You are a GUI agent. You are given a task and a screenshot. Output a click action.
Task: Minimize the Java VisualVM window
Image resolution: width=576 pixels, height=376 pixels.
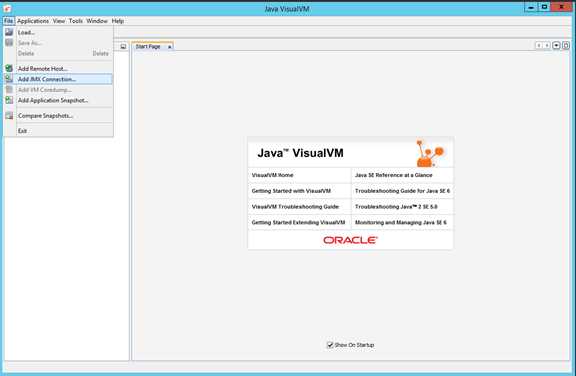coord(530,7)
